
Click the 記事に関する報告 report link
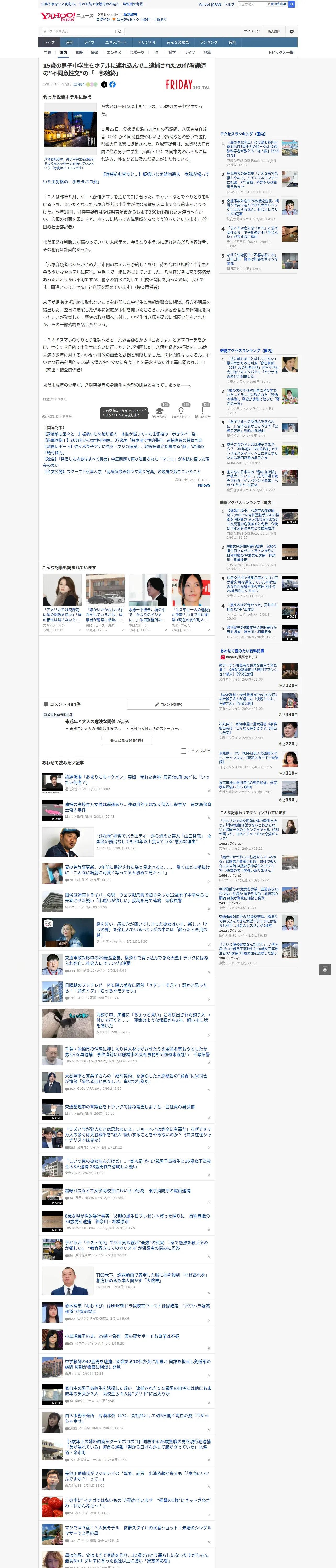pos(57,416)
